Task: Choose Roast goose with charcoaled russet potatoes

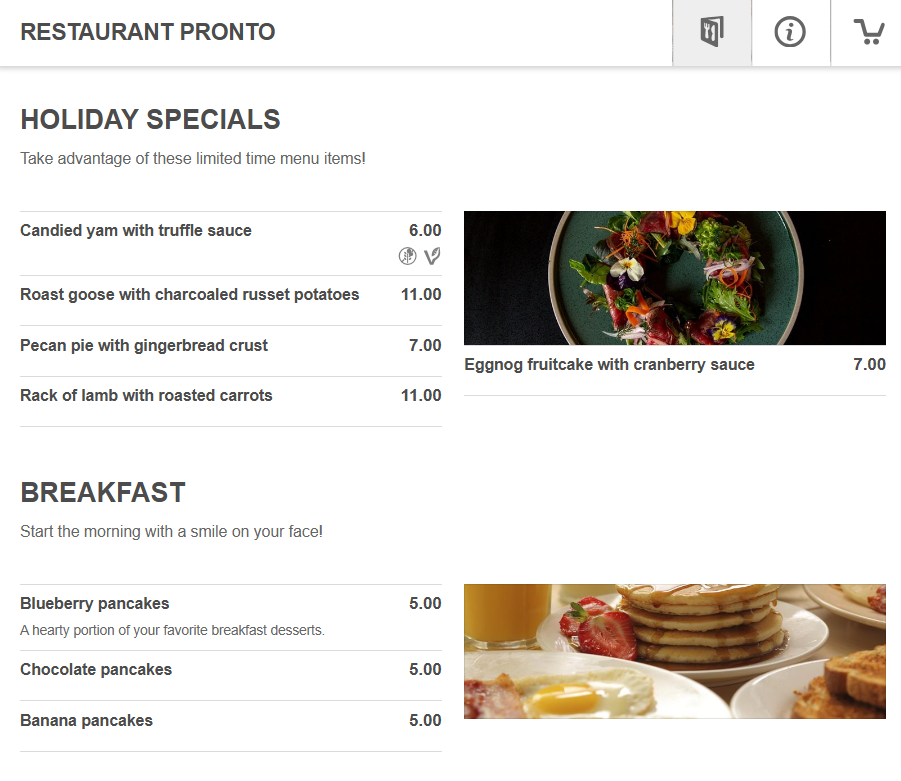Action: (190, 295)
